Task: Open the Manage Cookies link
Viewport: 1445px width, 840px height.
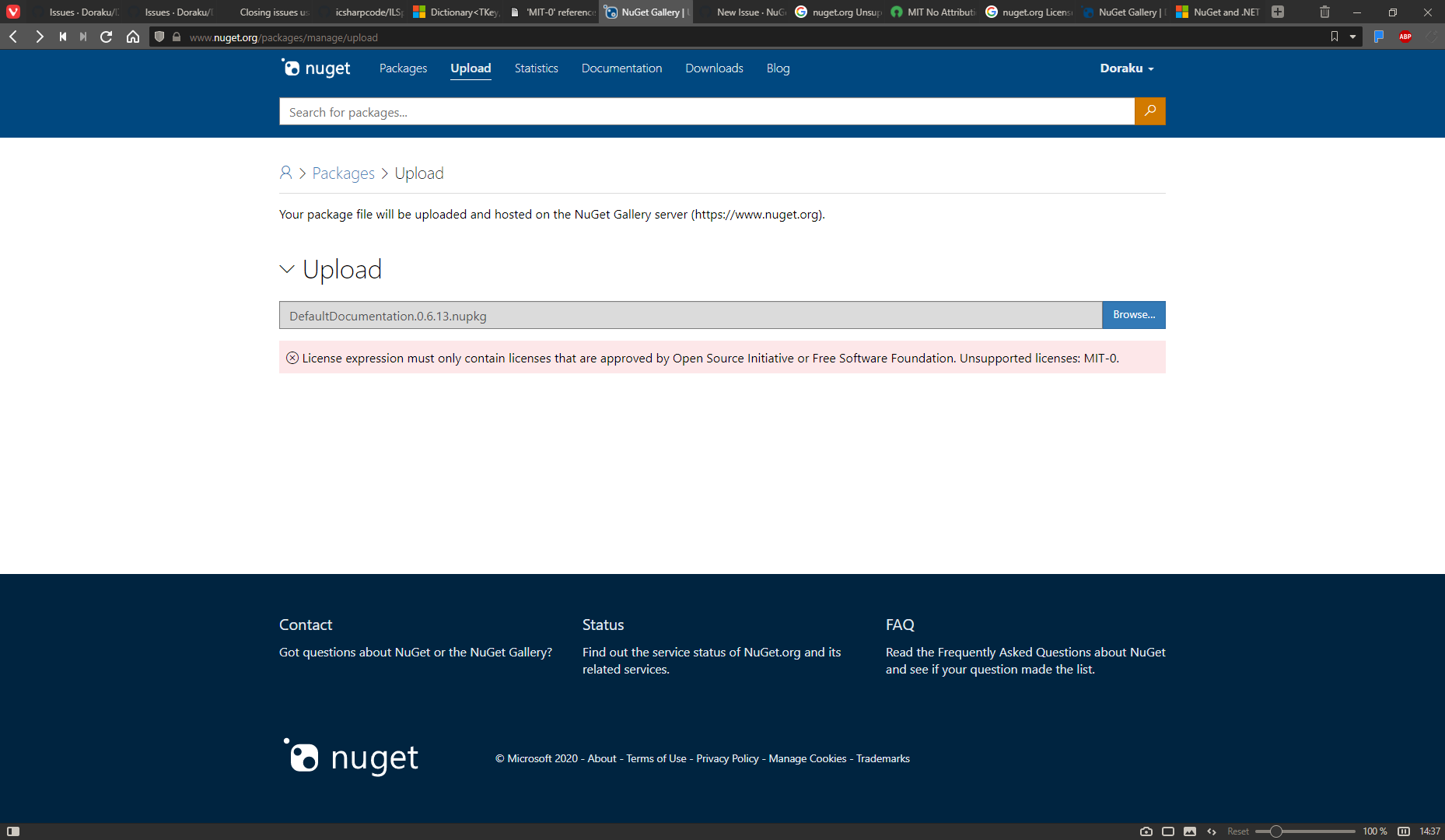Action: click(x=807, y=758)
